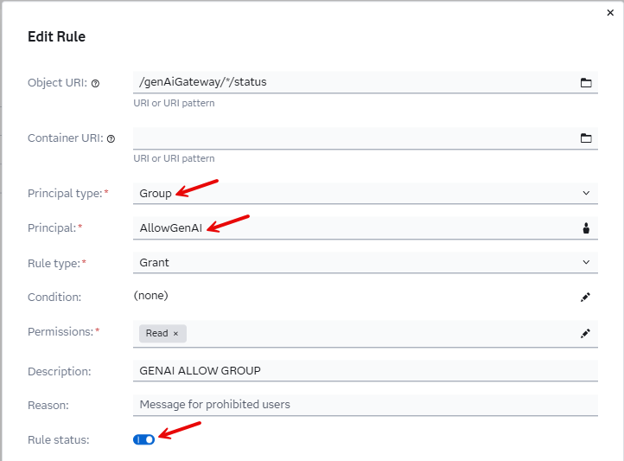Open the Principal type dropdown

click(365, 193)
